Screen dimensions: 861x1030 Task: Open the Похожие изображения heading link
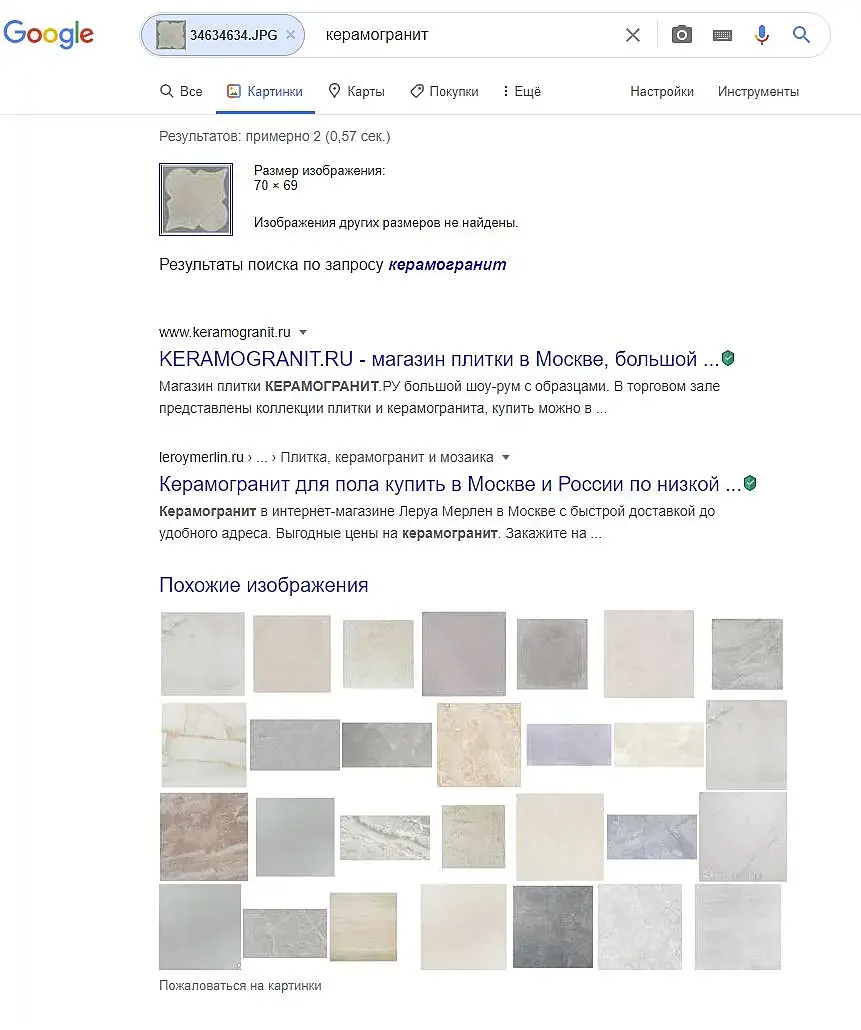tap(263, 585)
